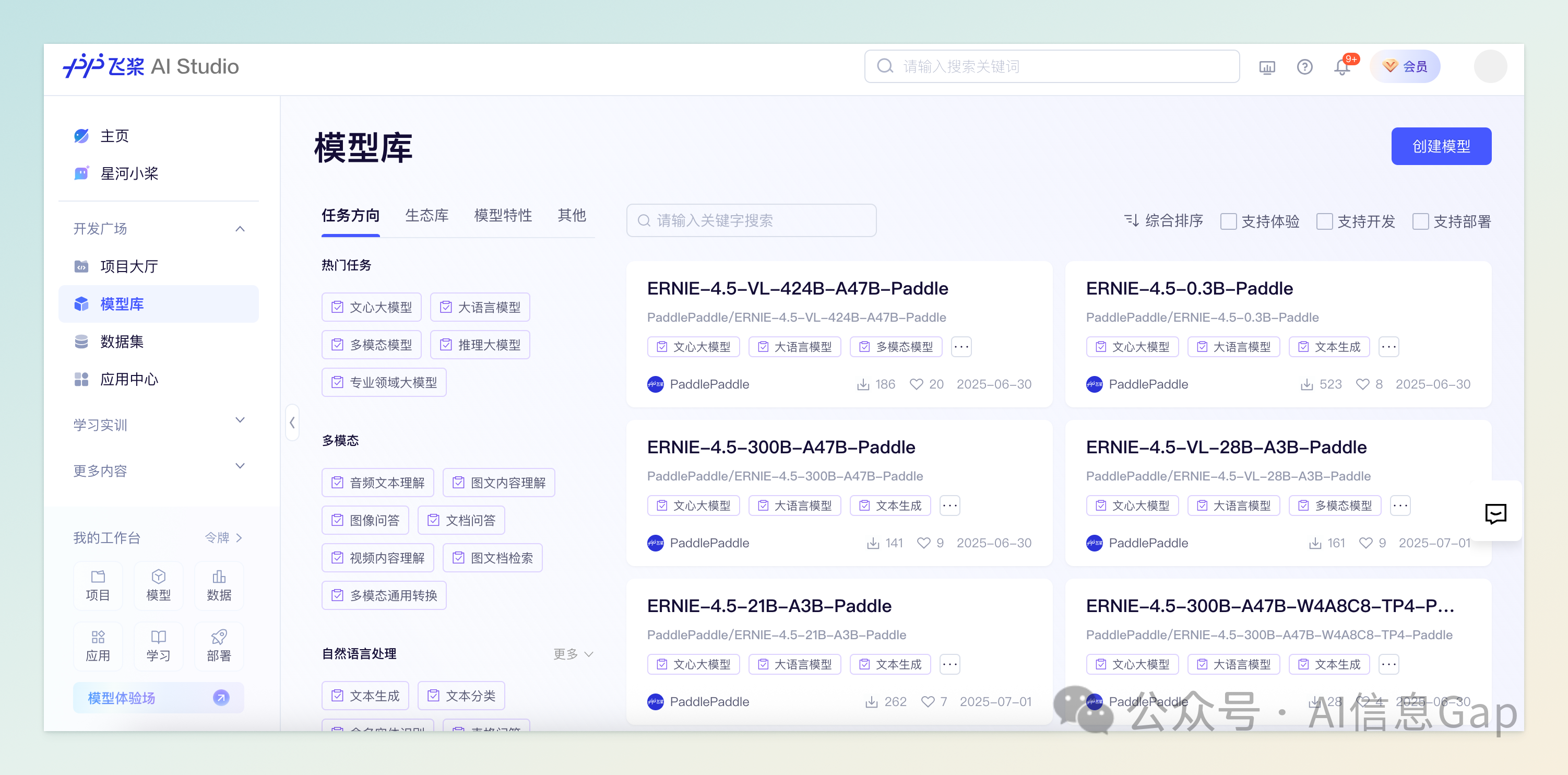Focus the top 请输入搜索关键词 search box
Image resolution: width=1568 pixels, height=775 pixels.
coord(1052,66)
